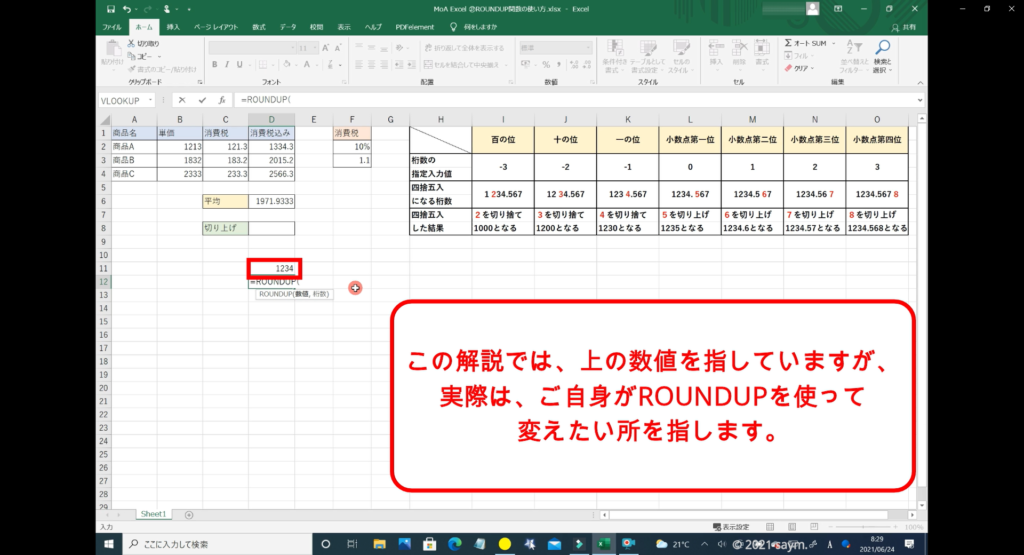Cancel formula entry with the X icon
The image size is (1024, 555).
click(182, 100)
